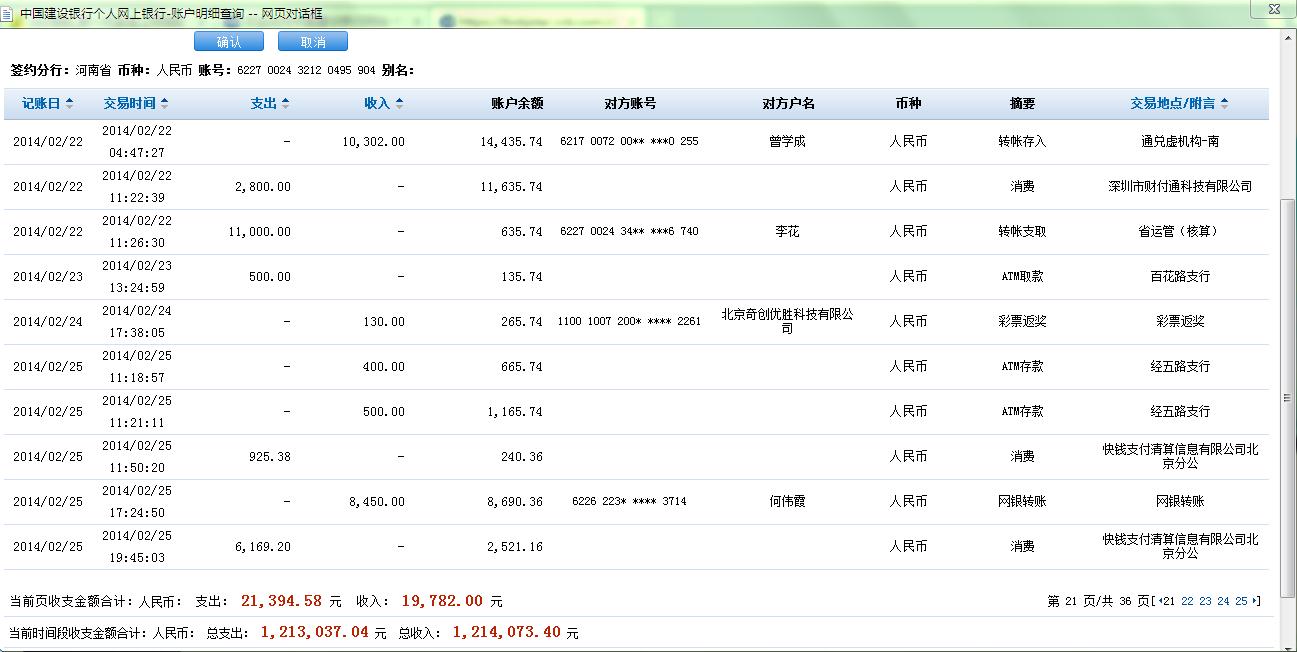Open page 22 of results

[1187, 601]
